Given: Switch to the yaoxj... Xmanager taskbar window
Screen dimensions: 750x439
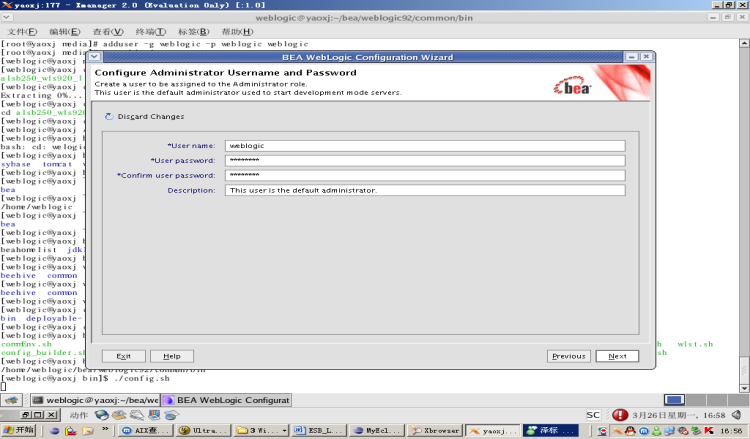Looking at the screenshot, I should pyautogui.click(x=493, y=430).
